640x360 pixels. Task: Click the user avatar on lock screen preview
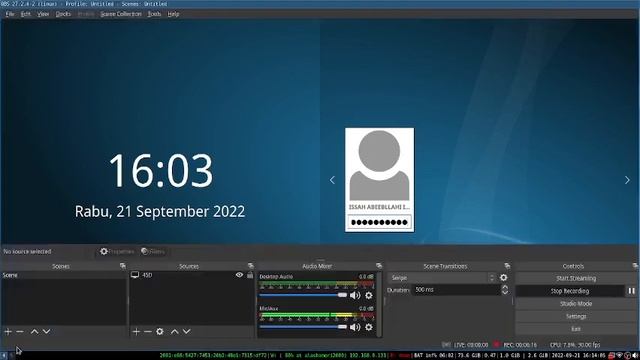tap(379, 165)
